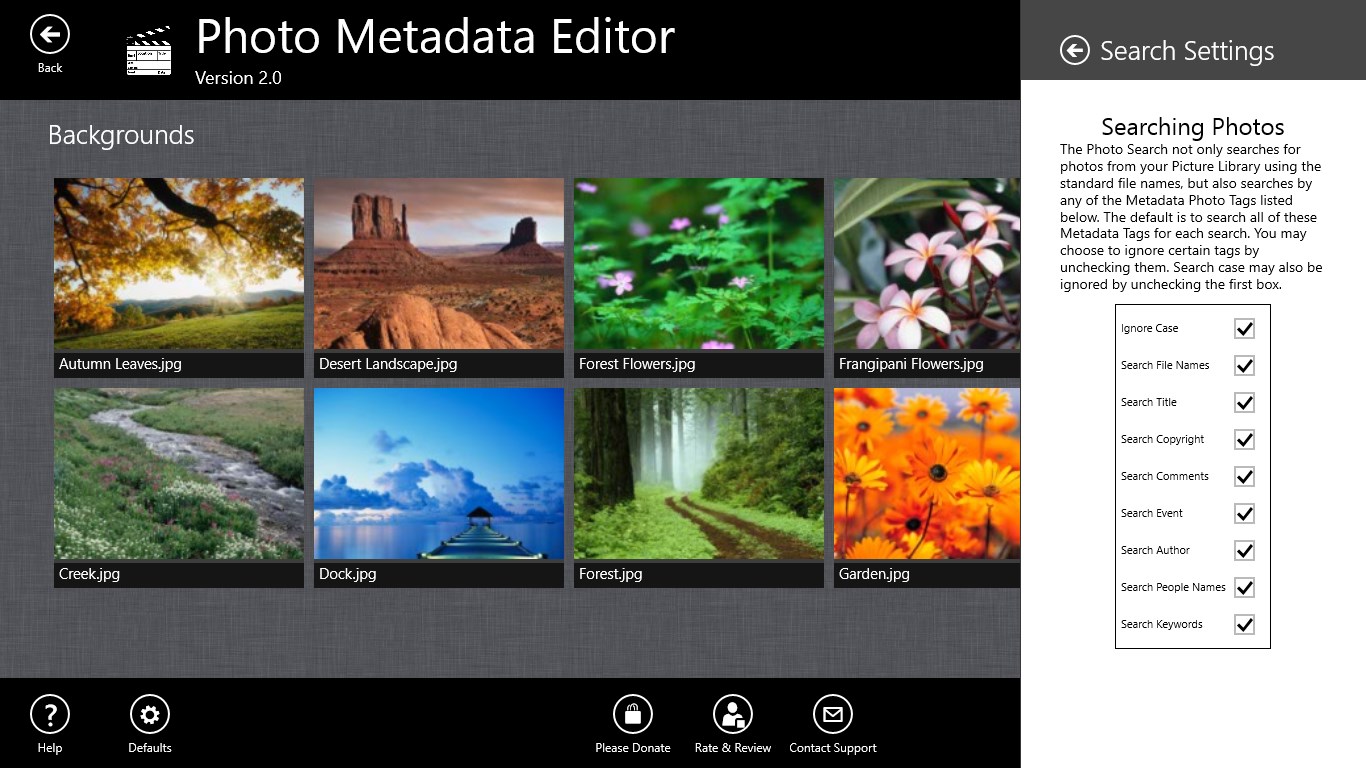Uncheck Search People Names option
The image size is (1366, 768).
pos(1244,588)
